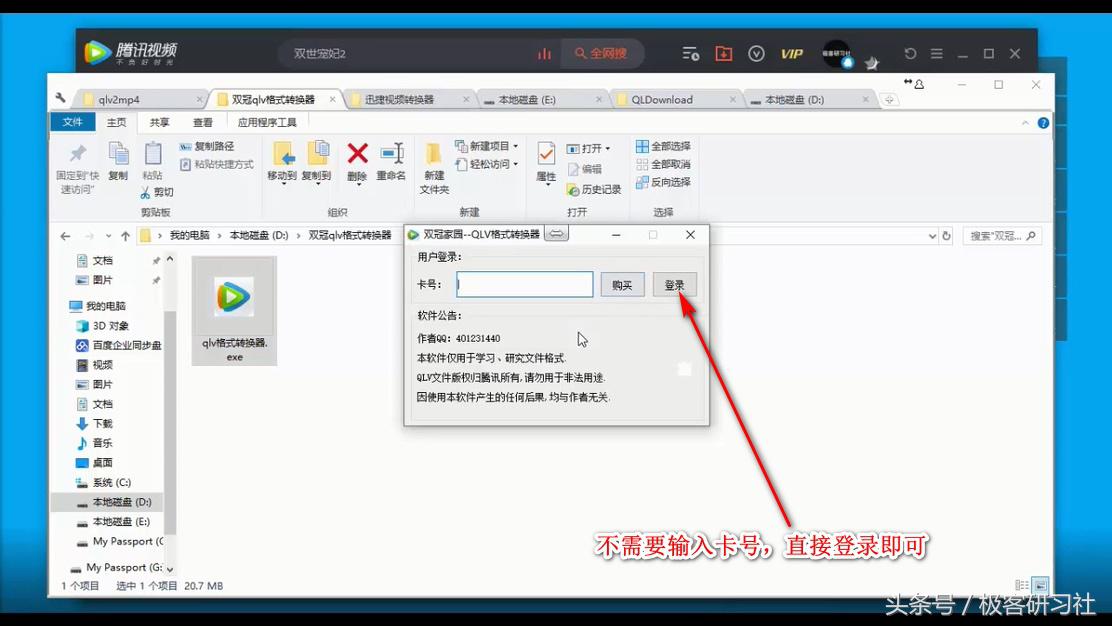Click 我的电脑 in the address breadcrumb
Image resolution: width=1112 pixels, height=626 pixels.
tap(189, 235)
